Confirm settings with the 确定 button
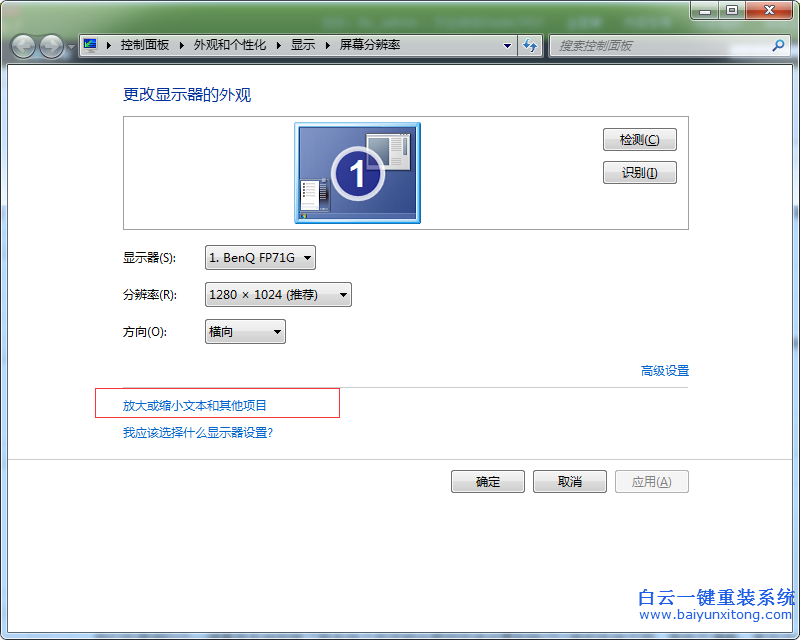Screen dimensions: 800x640 point(487,481)
